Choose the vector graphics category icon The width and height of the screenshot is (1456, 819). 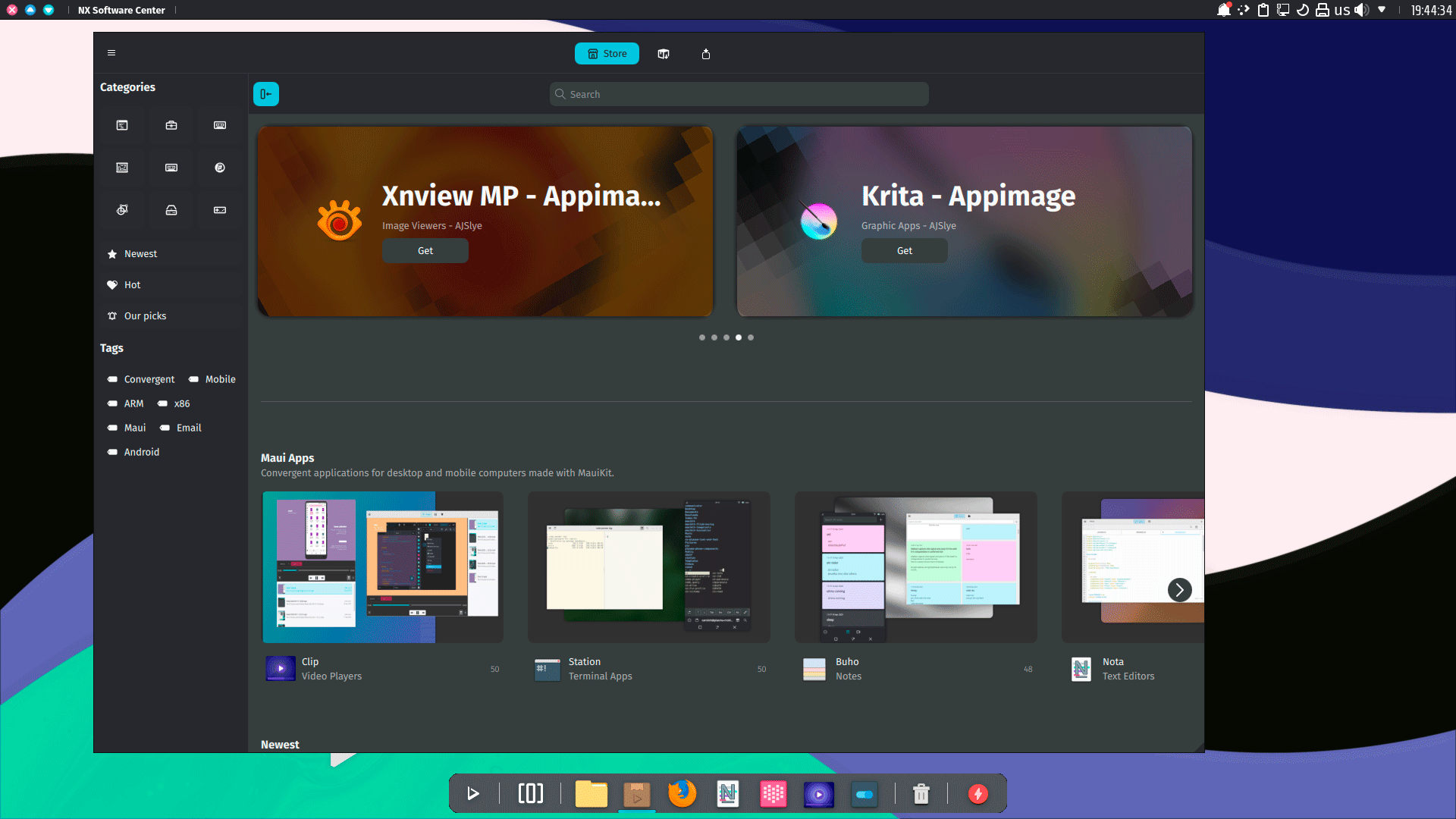point(122,210)
